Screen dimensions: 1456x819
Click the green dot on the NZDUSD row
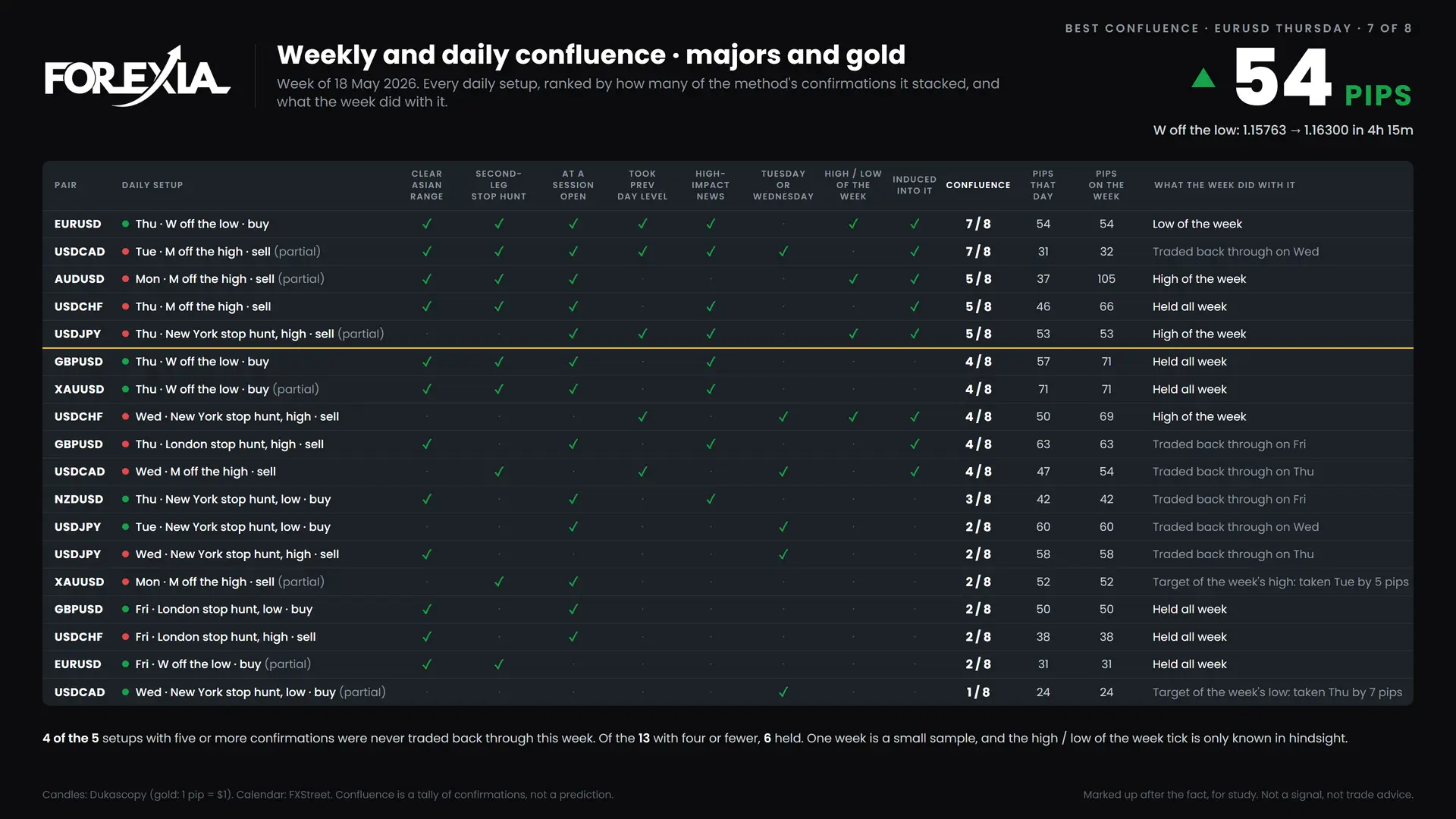(x=125, y=499)
